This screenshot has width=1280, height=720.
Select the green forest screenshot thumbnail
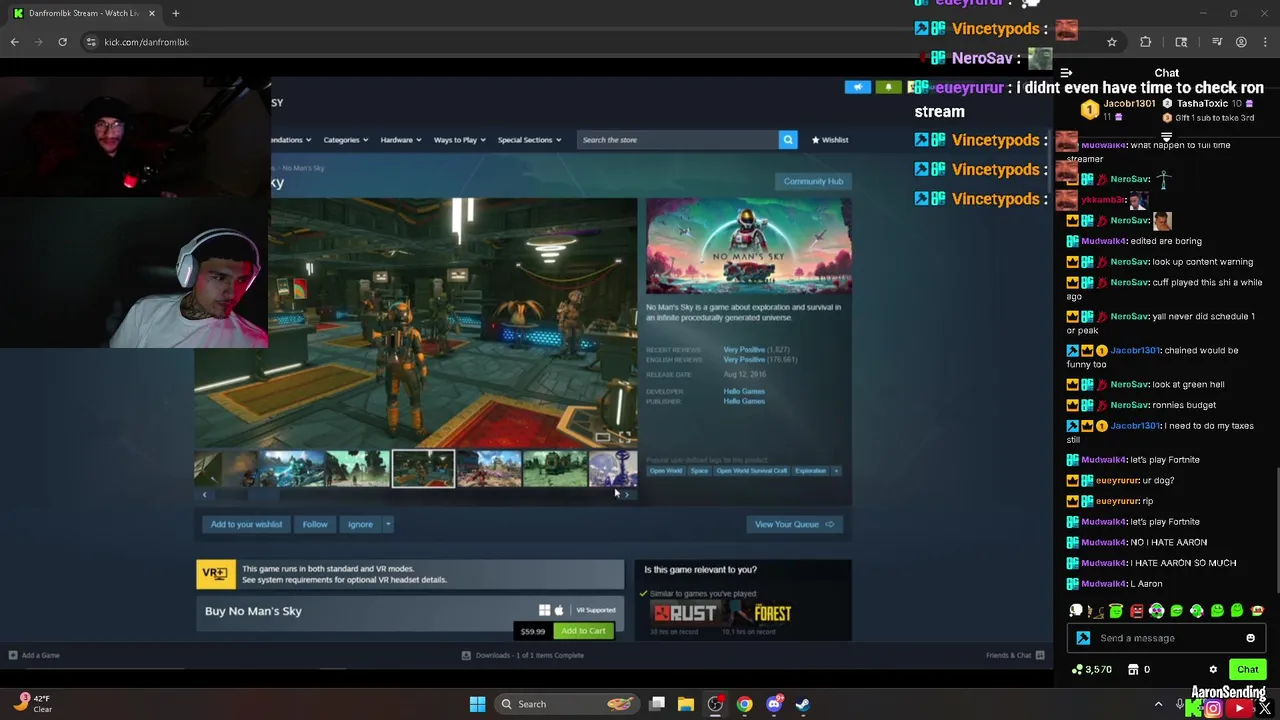pyautogui.click(x=555, y=469)
